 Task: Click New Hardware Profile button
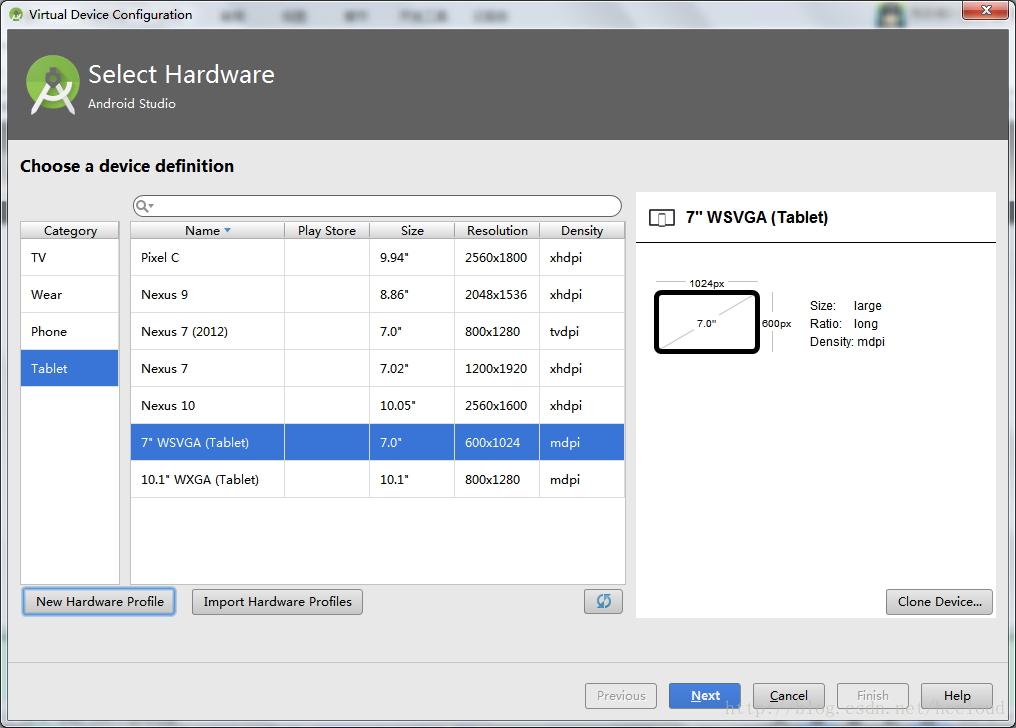click(99, 602)
